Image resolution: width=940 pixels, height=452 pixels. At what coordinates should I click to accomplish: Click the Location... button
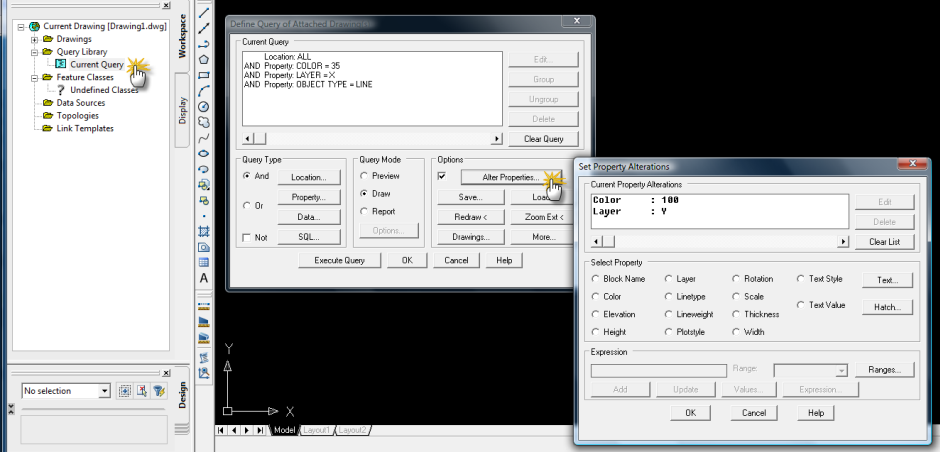point(309,177)
